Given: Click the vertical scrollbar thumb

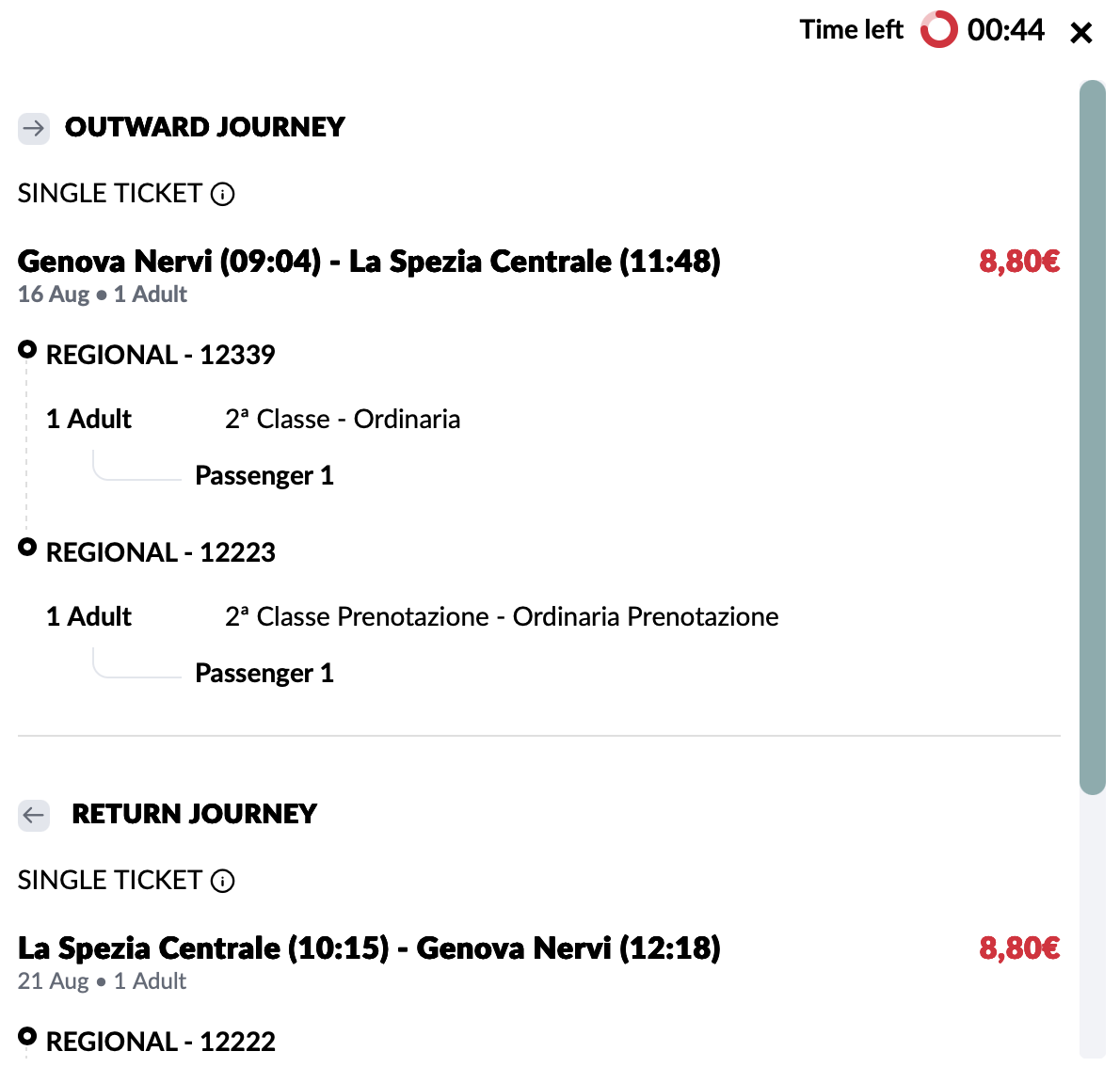Looking at the screenshot, I should point(1092,438).
